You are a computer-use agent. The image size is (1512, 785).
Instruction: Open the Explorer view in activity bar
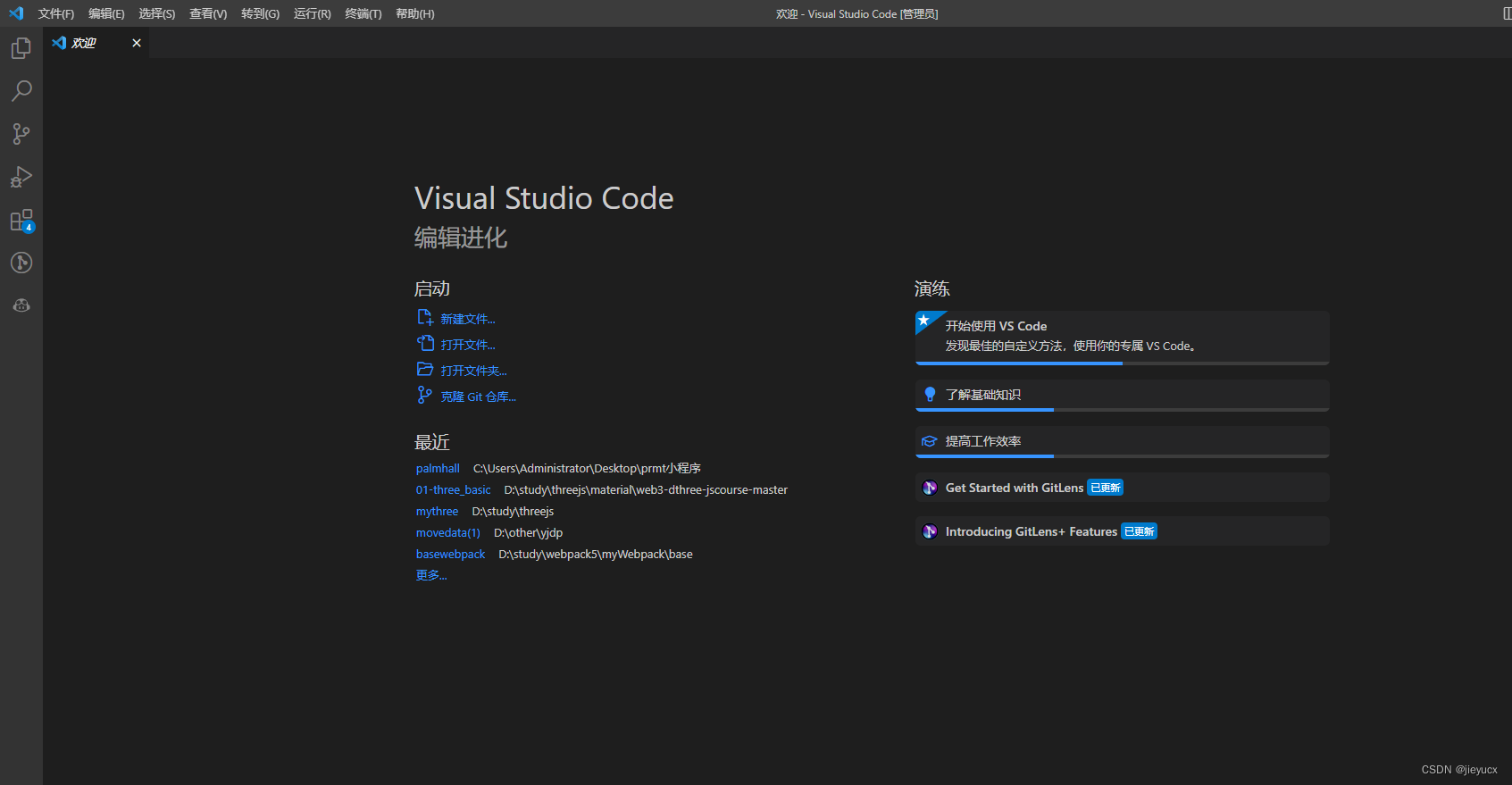21,48
